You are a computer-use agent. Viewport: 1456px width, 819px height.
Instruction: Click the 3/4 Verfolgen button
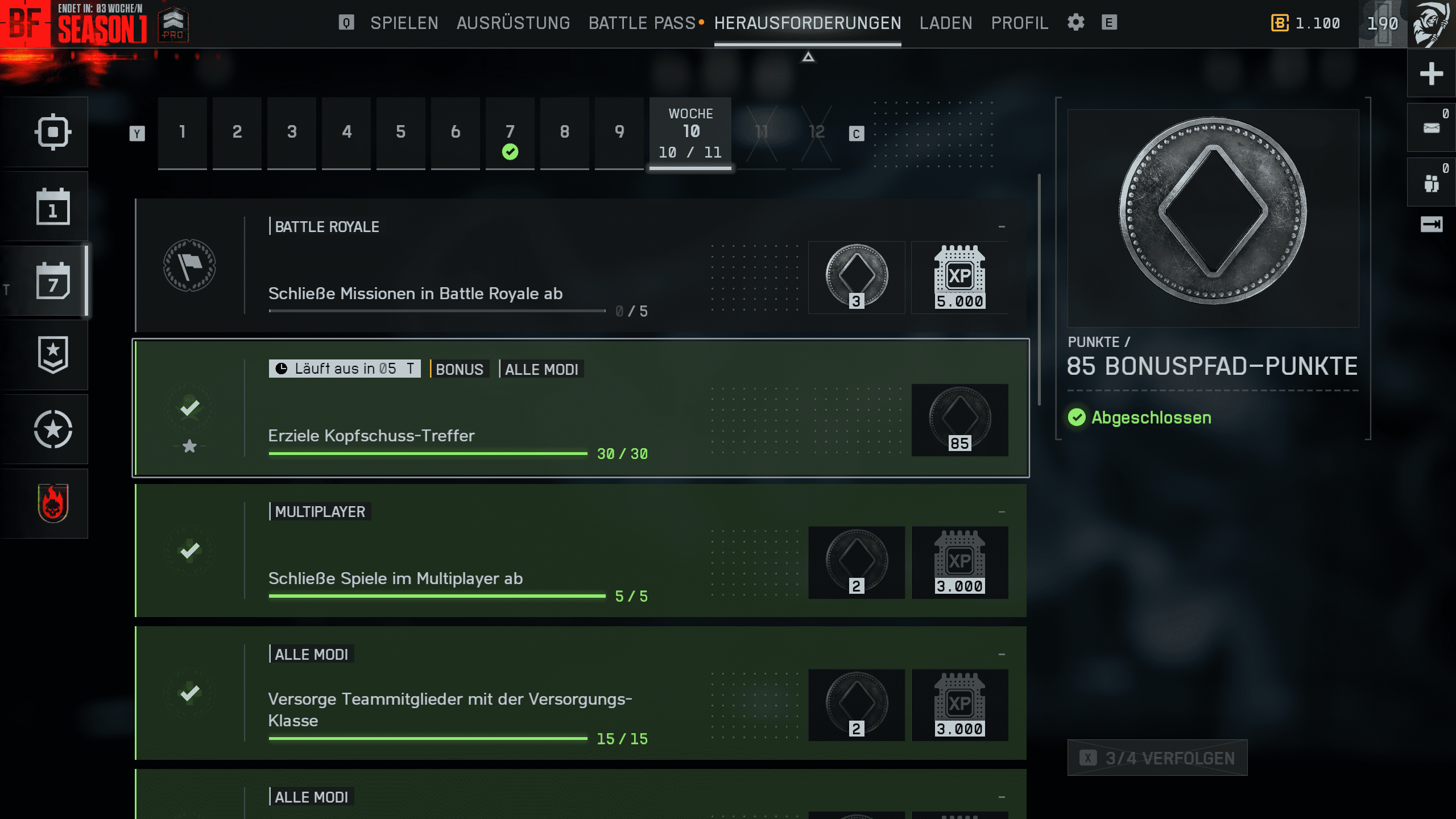[1157, 758]
